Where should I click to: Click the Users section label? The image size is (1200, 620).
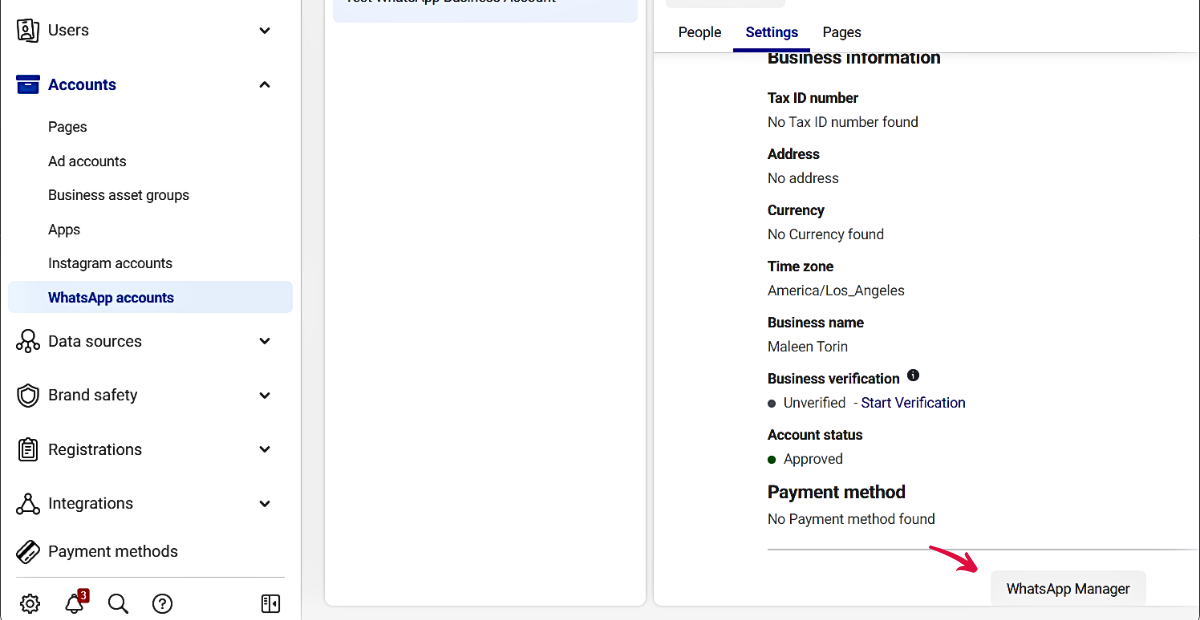[68, 30]
